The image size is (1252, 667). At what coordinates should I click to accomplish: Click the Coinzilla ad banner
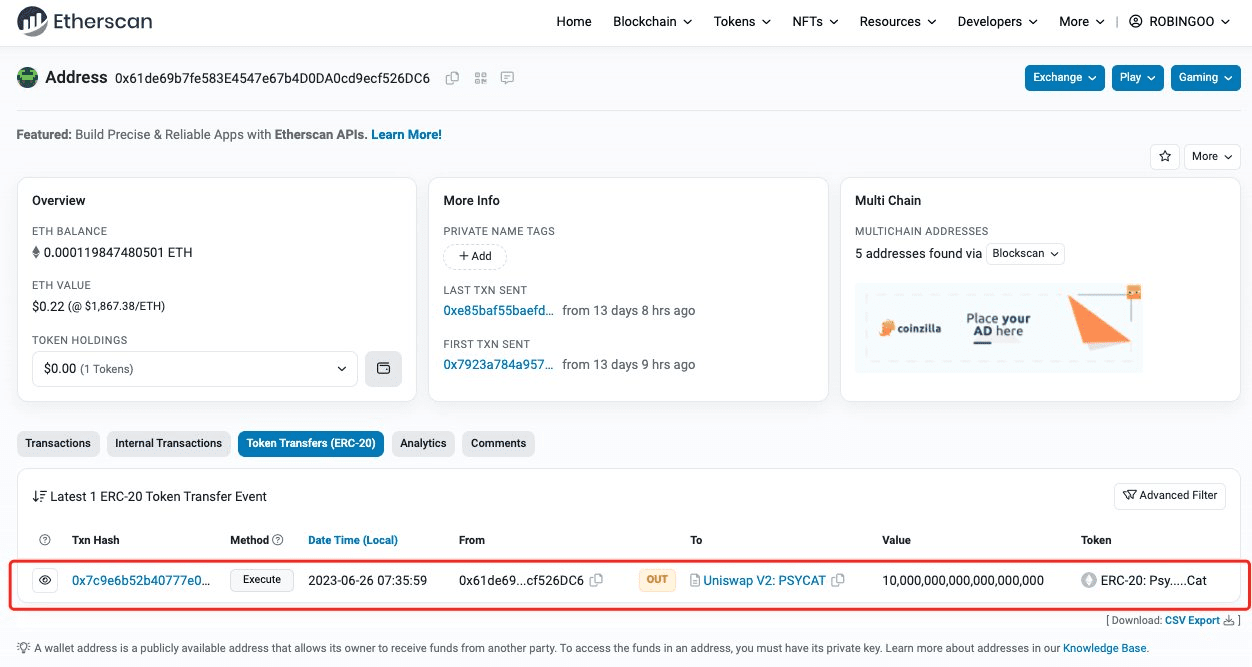point(998,327)
